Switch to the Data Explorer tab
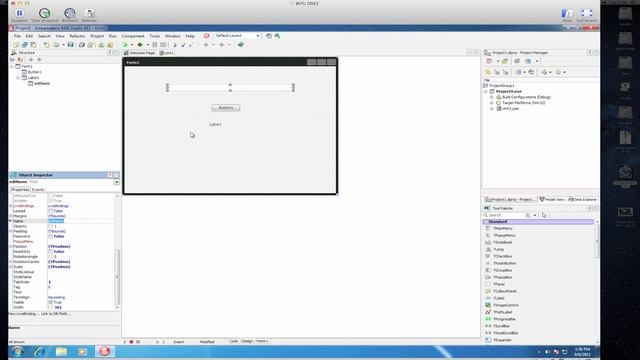 click(x=582, y=199)
